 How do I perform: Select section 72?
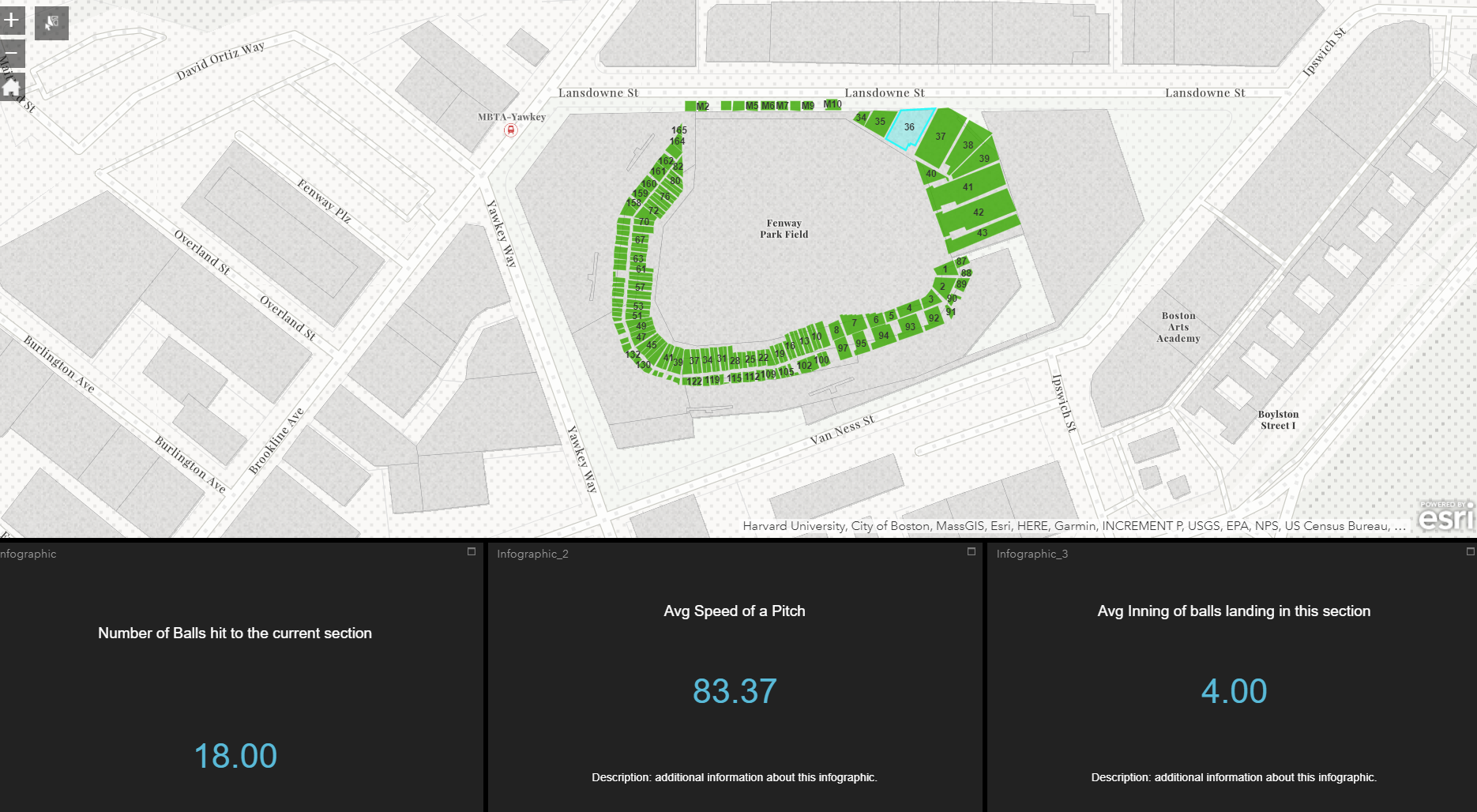pyautogui.click(x=653, y=211)
